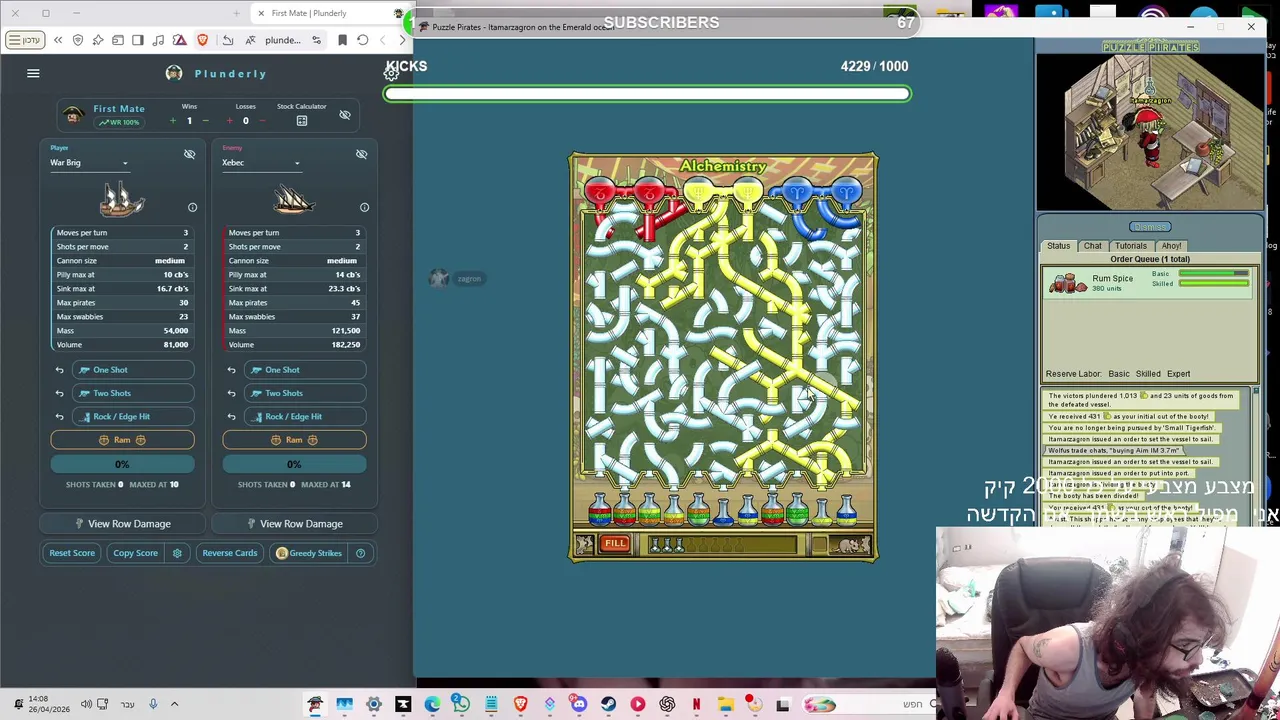
Task: Undo the player's Rock / Edge Hit
Action: tap(59, 416)
